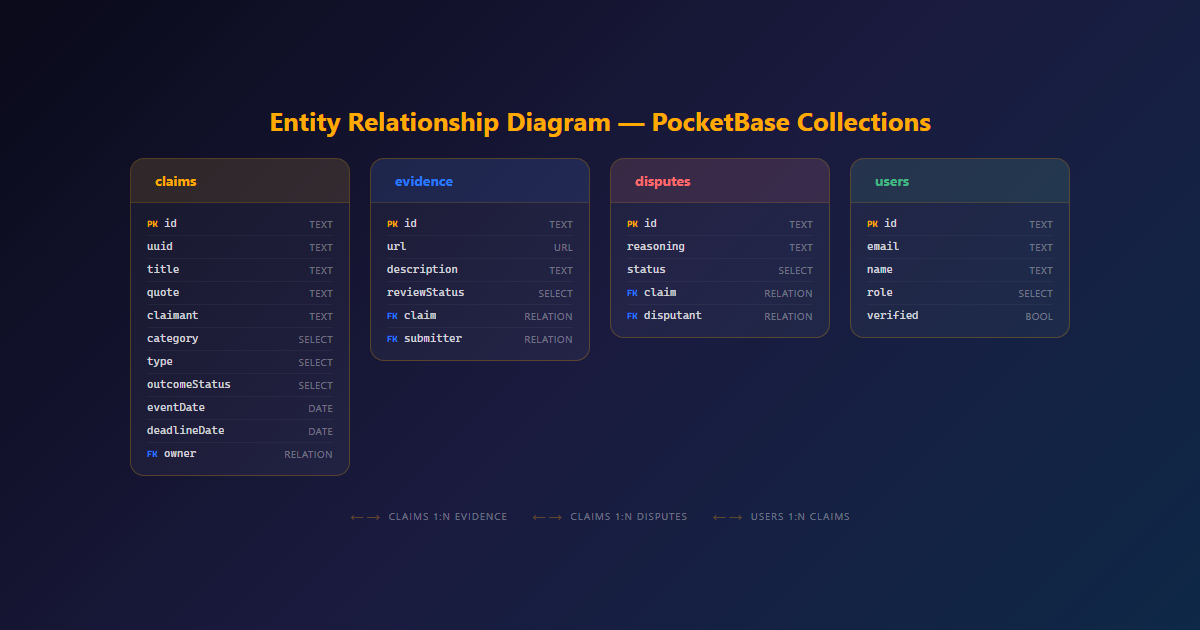
Task: Click the email field in users
Action: pyautogui.click(x=960, y=247)
